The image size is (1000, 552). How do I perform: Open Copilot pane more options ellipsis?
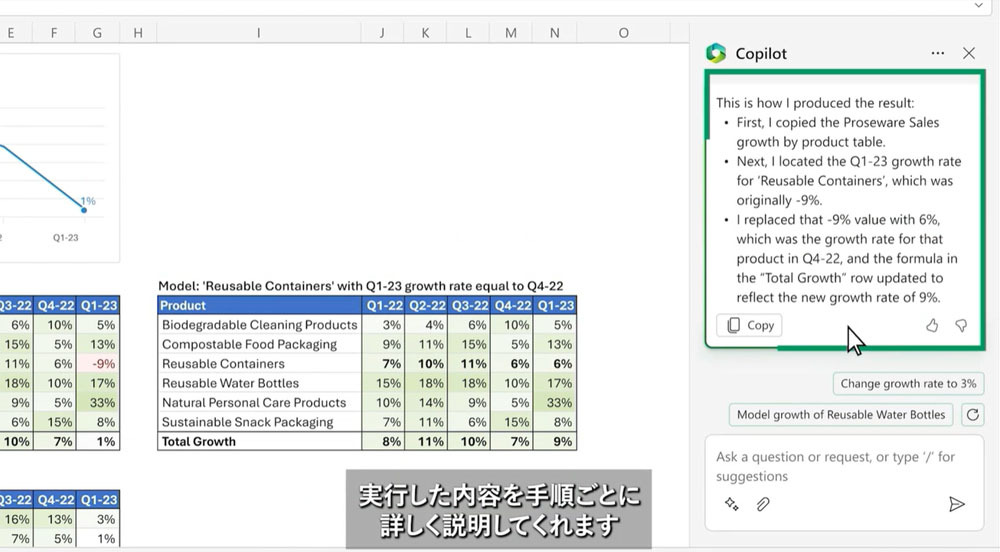[x=938, y=54]
